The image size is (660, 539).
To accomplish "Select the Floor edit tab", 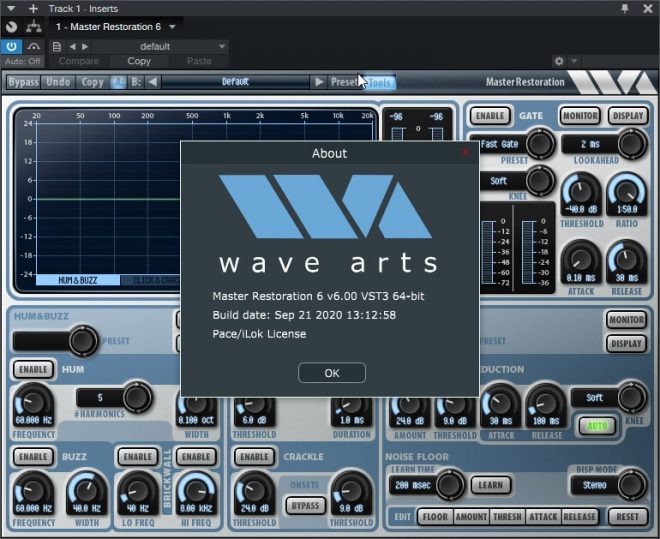I will point(435,517).
